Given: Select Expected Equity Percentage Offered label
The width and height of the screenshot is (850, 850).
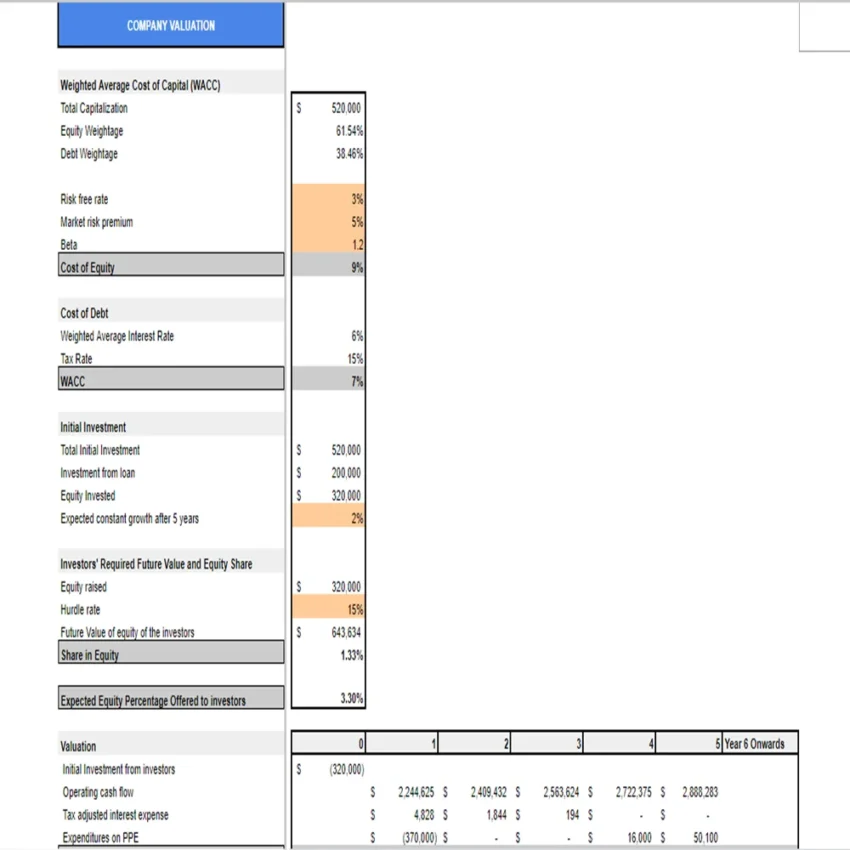Looking at the screenshot, I should tap(171, 697).
